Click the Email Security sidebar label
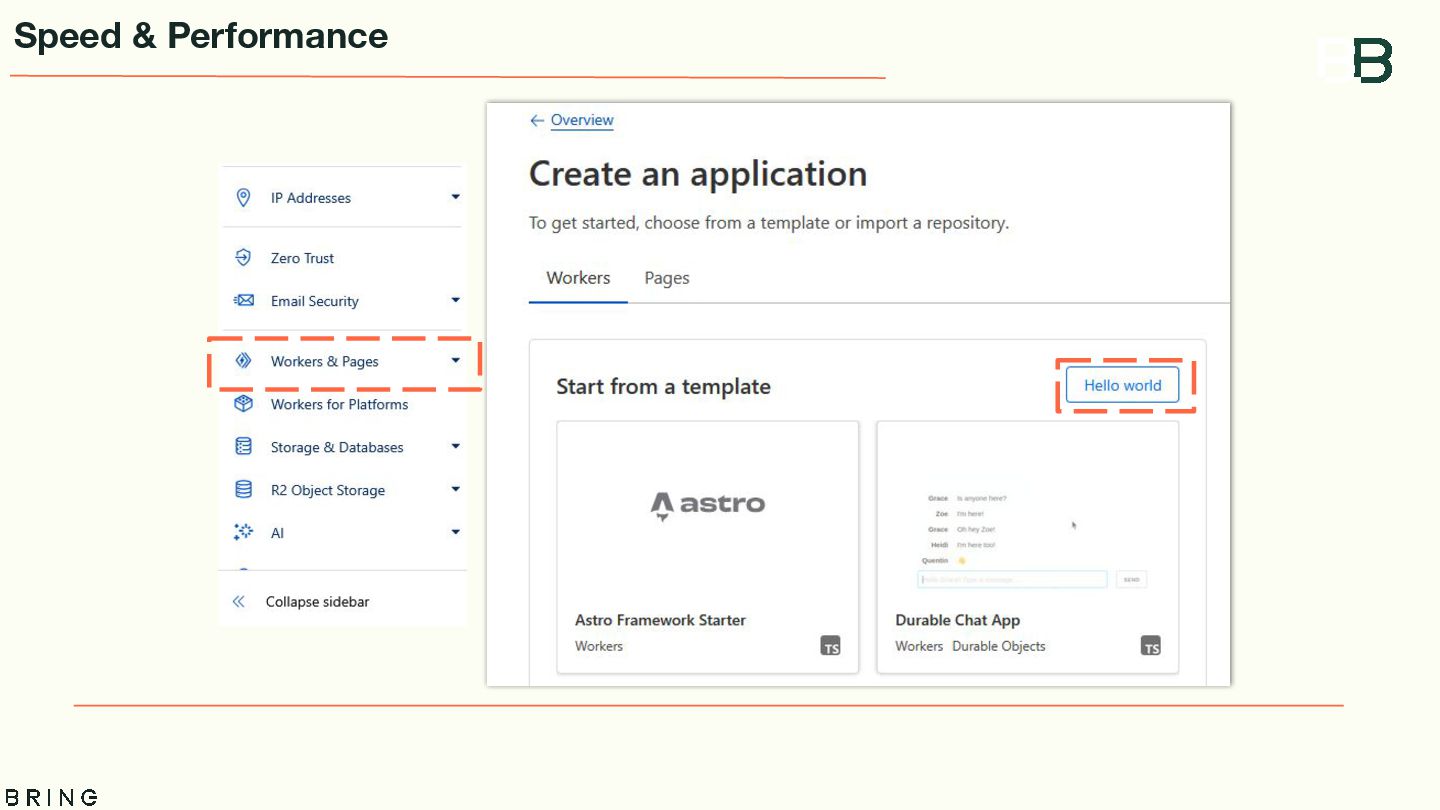The height and width of the screenshot is (810, 1440). (x=314, y=301)
